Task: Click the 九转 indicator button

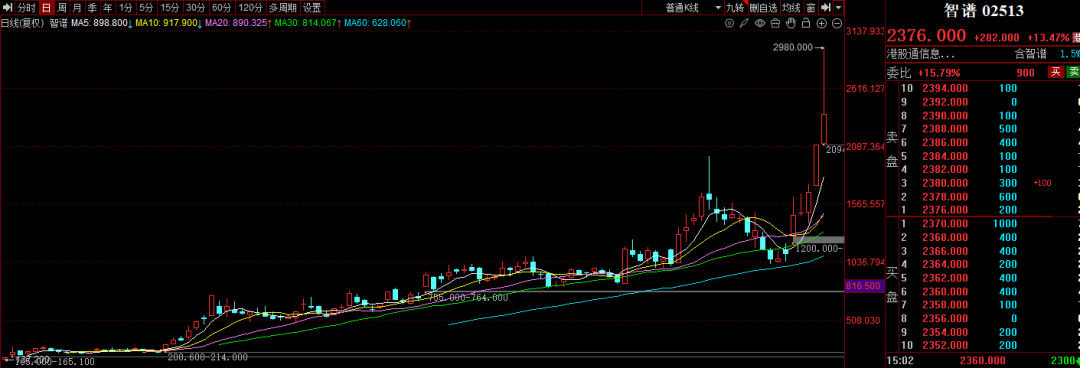Action: pyautogui.click(x=736, y=8)
